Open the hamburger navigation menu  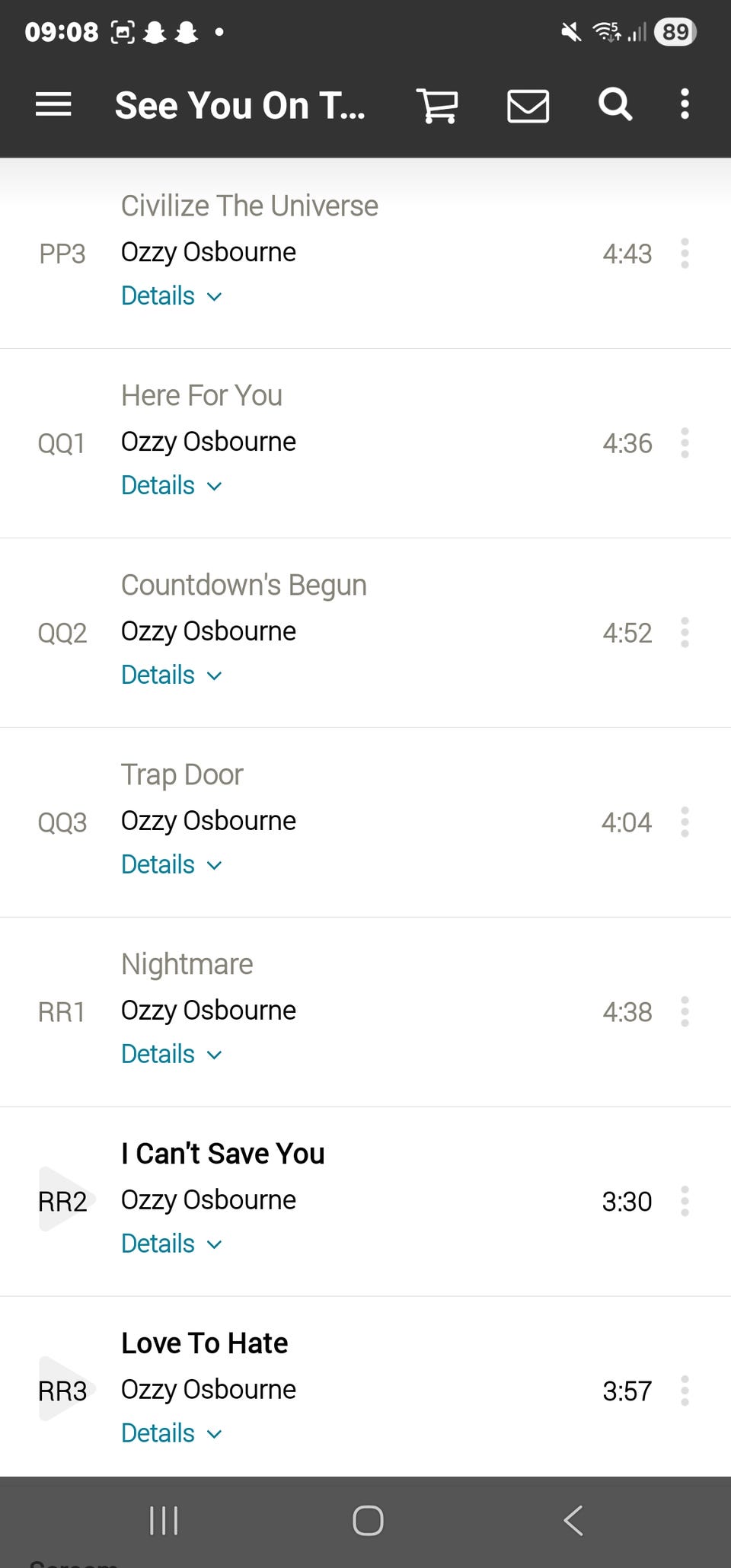point(53,104)
